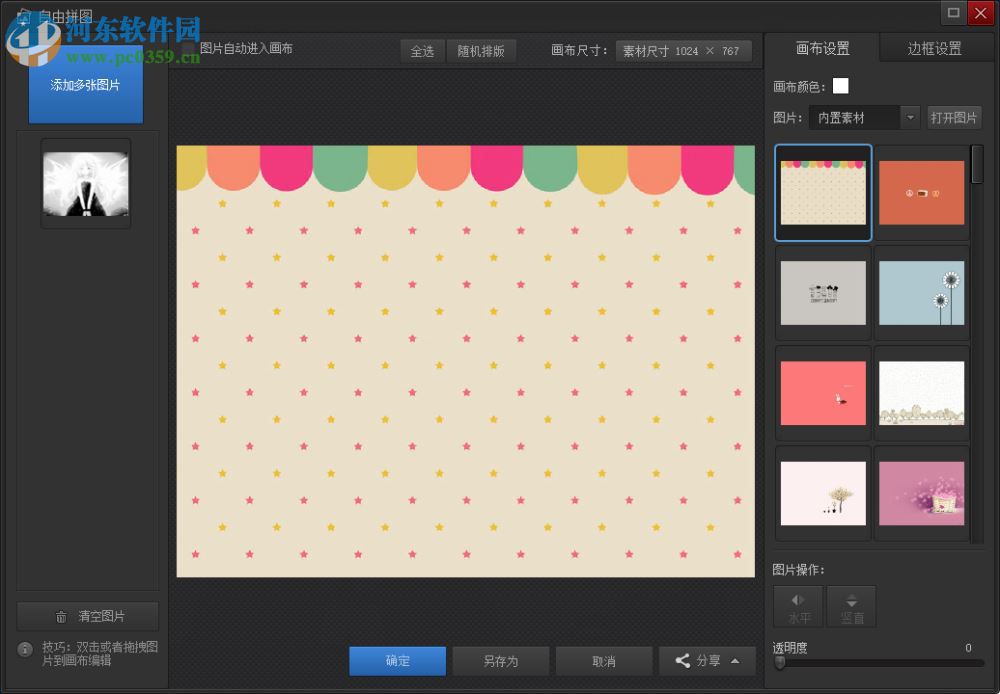Select the uploaded photo thumbnail in left panel
Viewport: 1000px width, 694px height.
click(85, 183)
